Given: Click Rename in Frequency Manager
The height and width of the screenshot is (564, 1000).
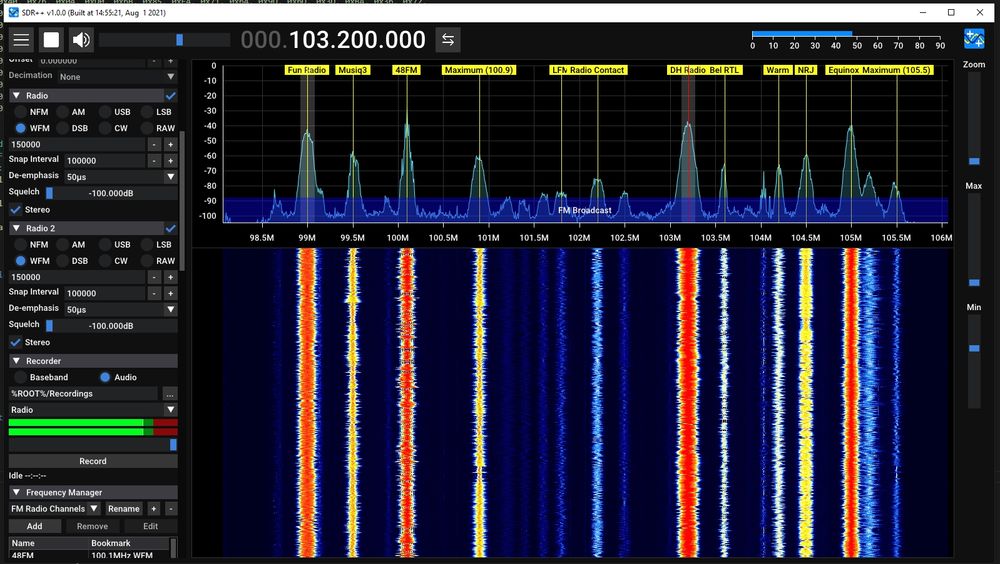Looking at the screenshot, I should [x=124, y=509].
